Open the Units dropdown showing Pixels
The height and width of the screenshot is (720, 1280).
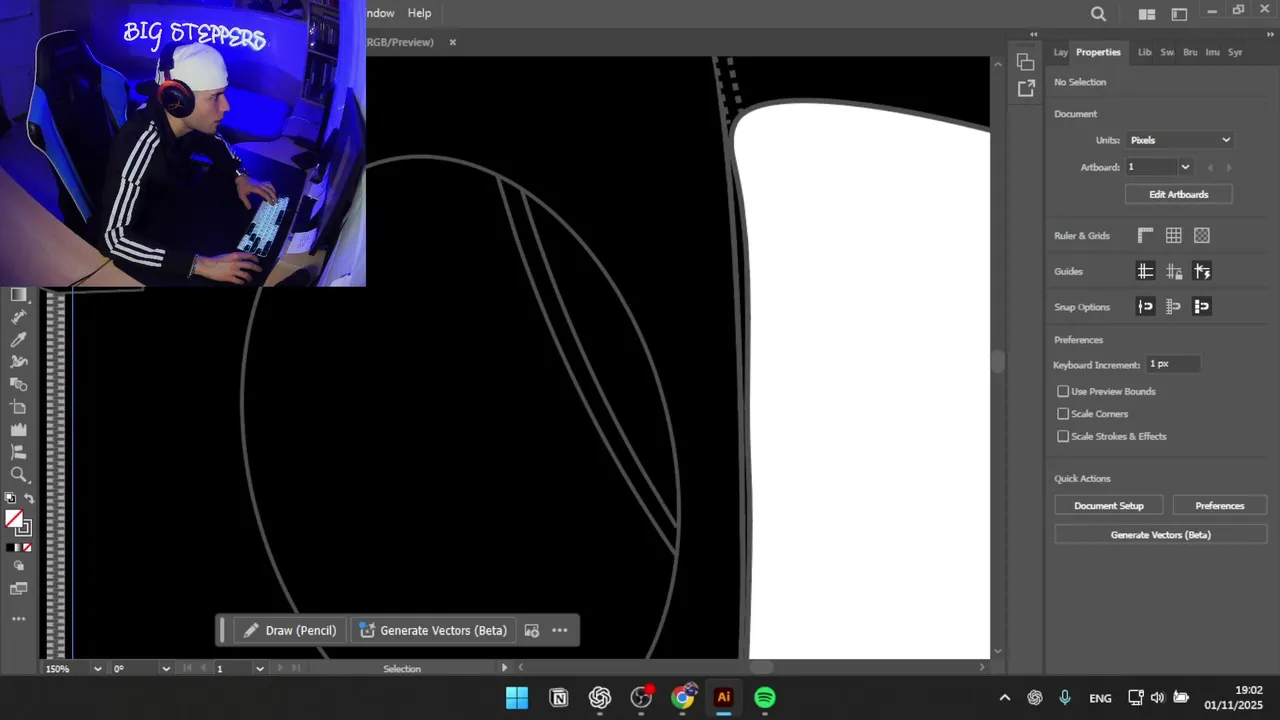coord(1180,140)
